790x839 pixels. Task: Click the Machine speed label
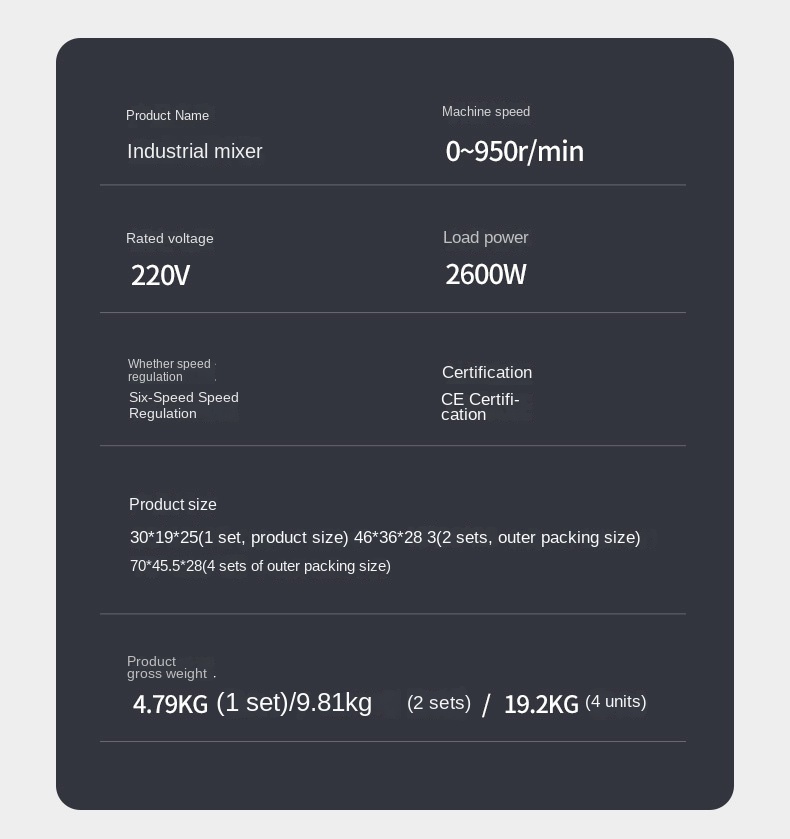coord(486,112)
